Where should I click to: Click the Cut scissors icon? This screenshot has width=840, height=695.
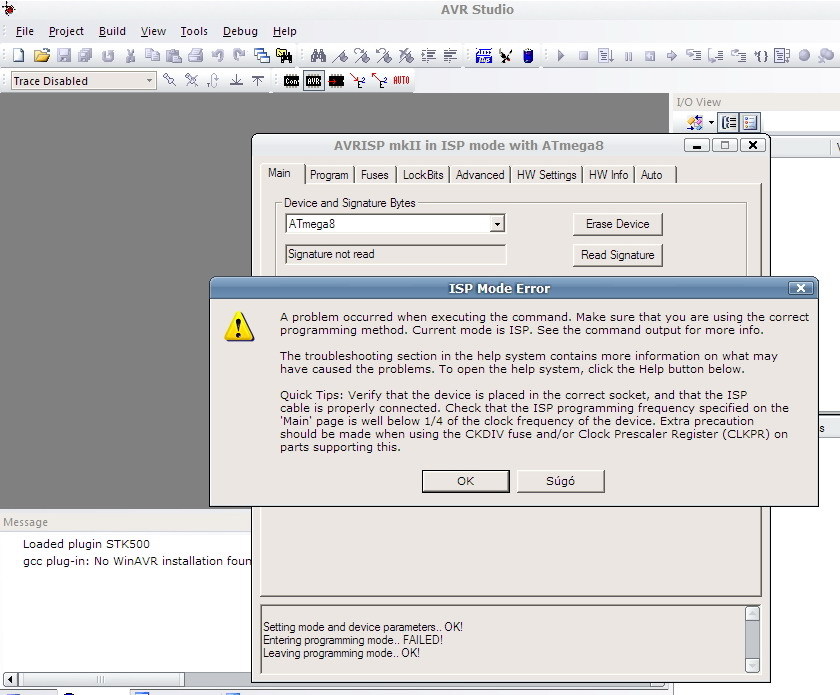coord(130,55)
